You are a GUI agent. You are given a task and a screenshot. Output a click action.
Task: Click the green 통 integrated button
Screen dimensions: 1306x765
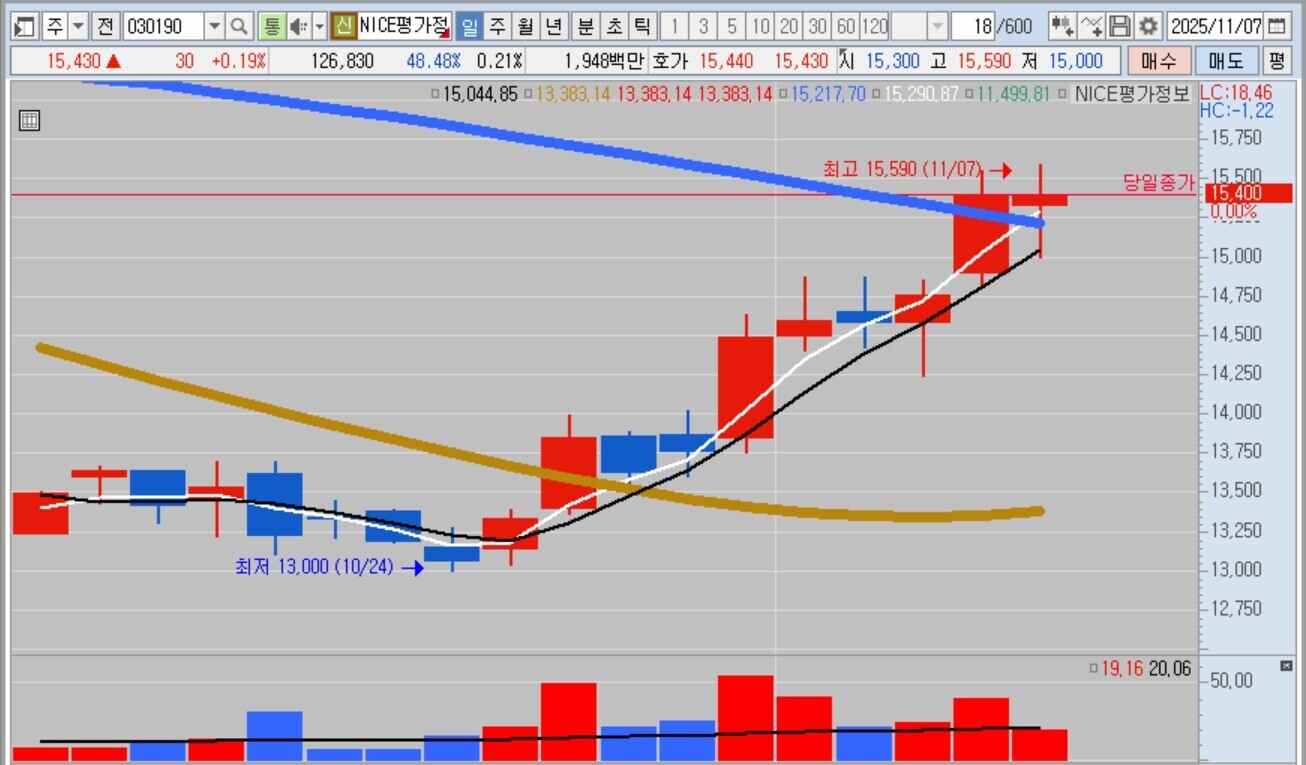pos(271,26)
